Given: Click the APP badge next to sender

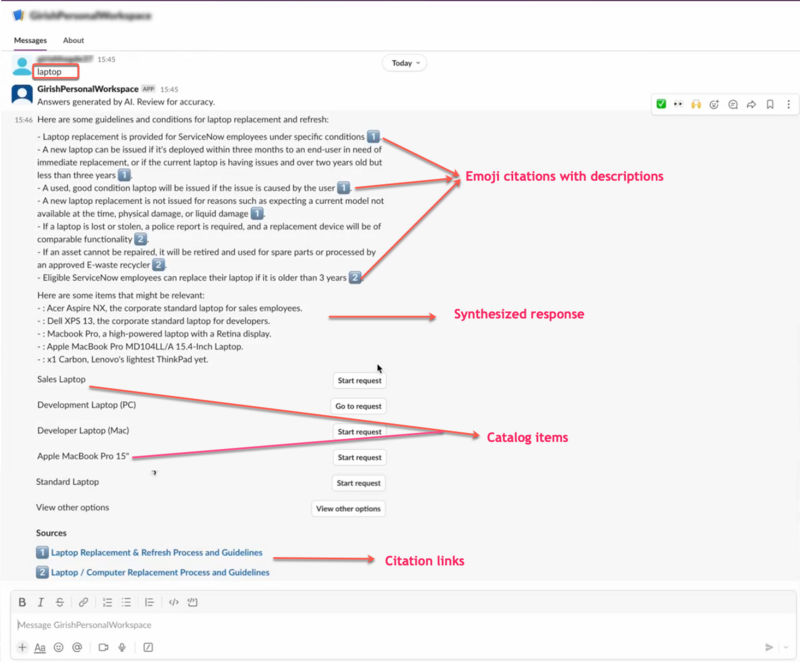Looking at the screenshot, I should (x=148, y=89).
